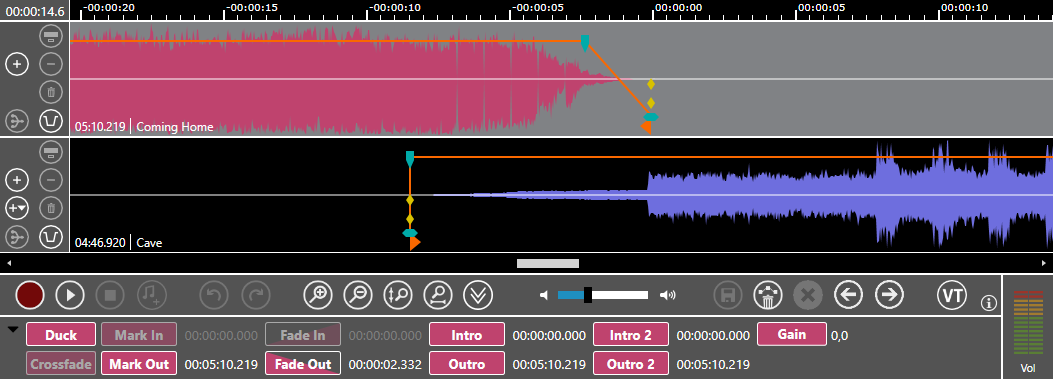The image size is (1053, 379).
Task: Click the Fade In button
Action: point(303,335)
